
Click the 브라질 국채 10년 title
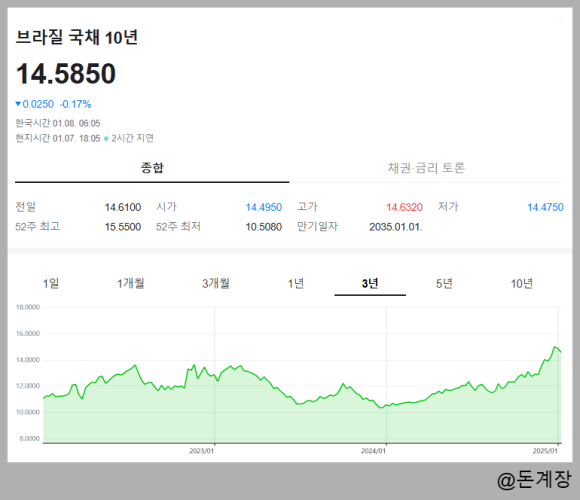[x=77, y=37]
